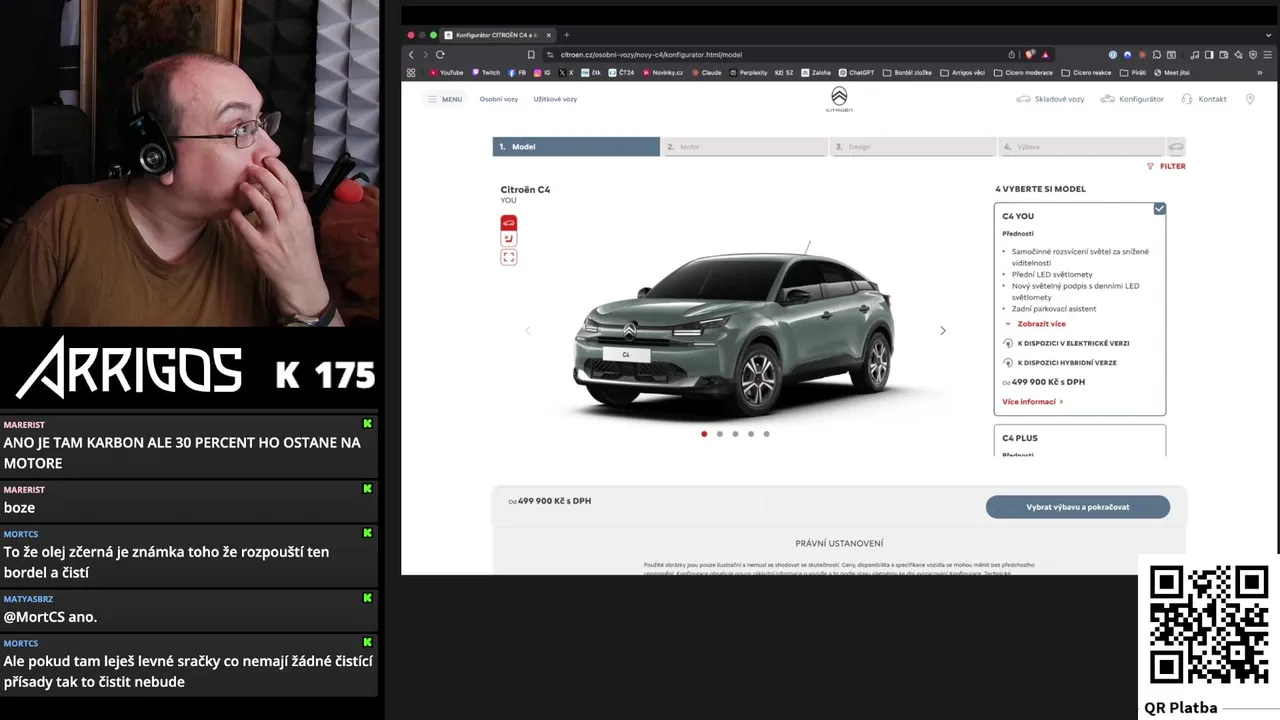
Task: Open Arrigos věci bookmark folder
Action: tap(962, 72)
